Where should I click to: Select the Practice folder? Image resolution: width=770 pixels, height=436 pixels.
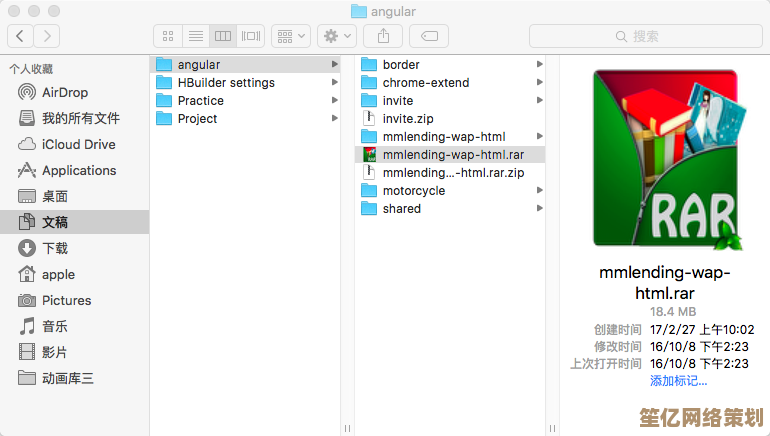pos(200,101)
